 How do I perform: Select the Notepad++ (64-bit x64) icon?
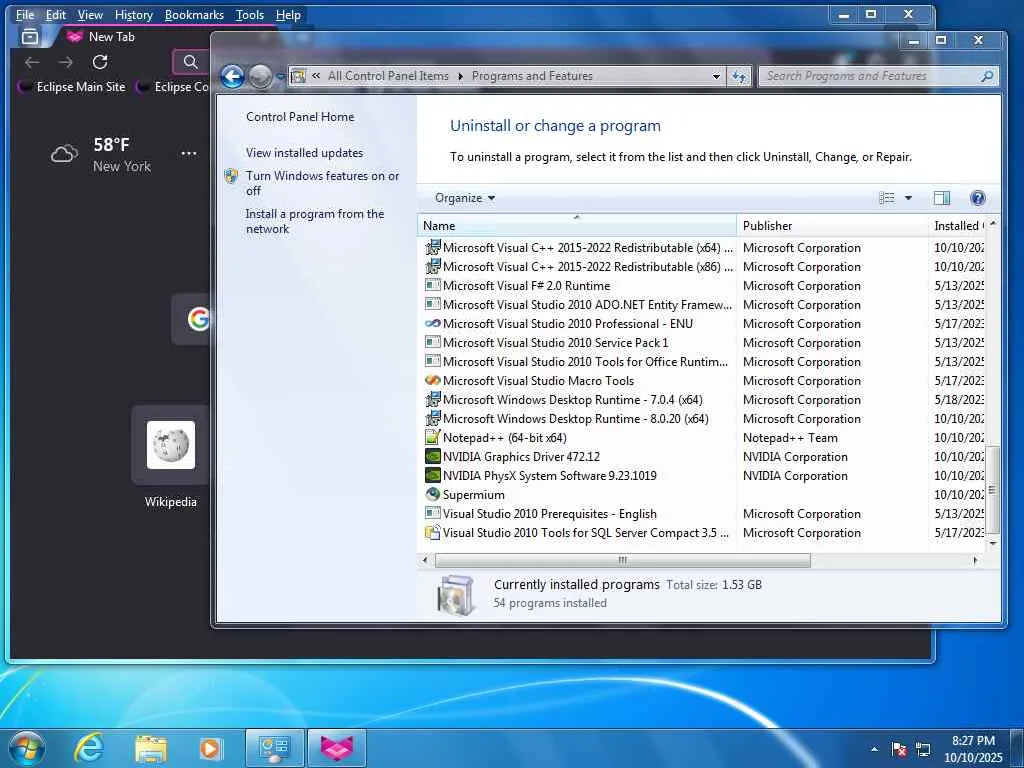(x=432, y=437)
